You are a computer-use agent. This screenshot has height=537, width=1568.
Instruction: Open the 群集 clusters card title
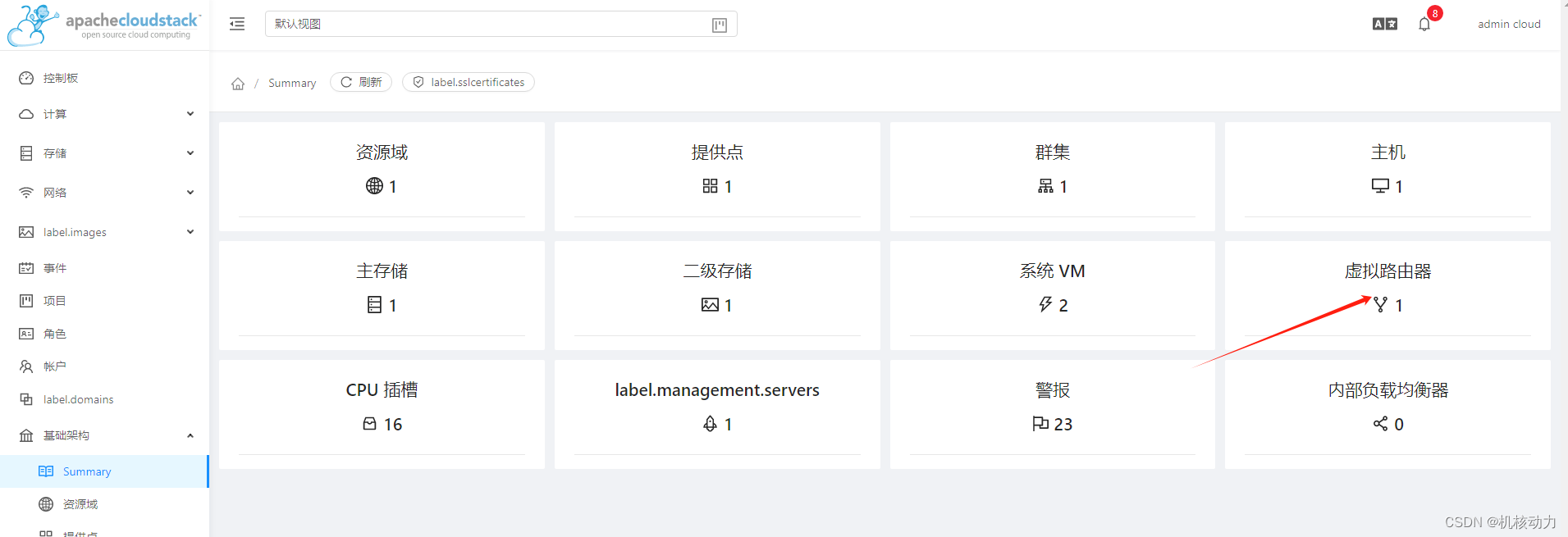pyautogui.click(x=1053, y=152)
